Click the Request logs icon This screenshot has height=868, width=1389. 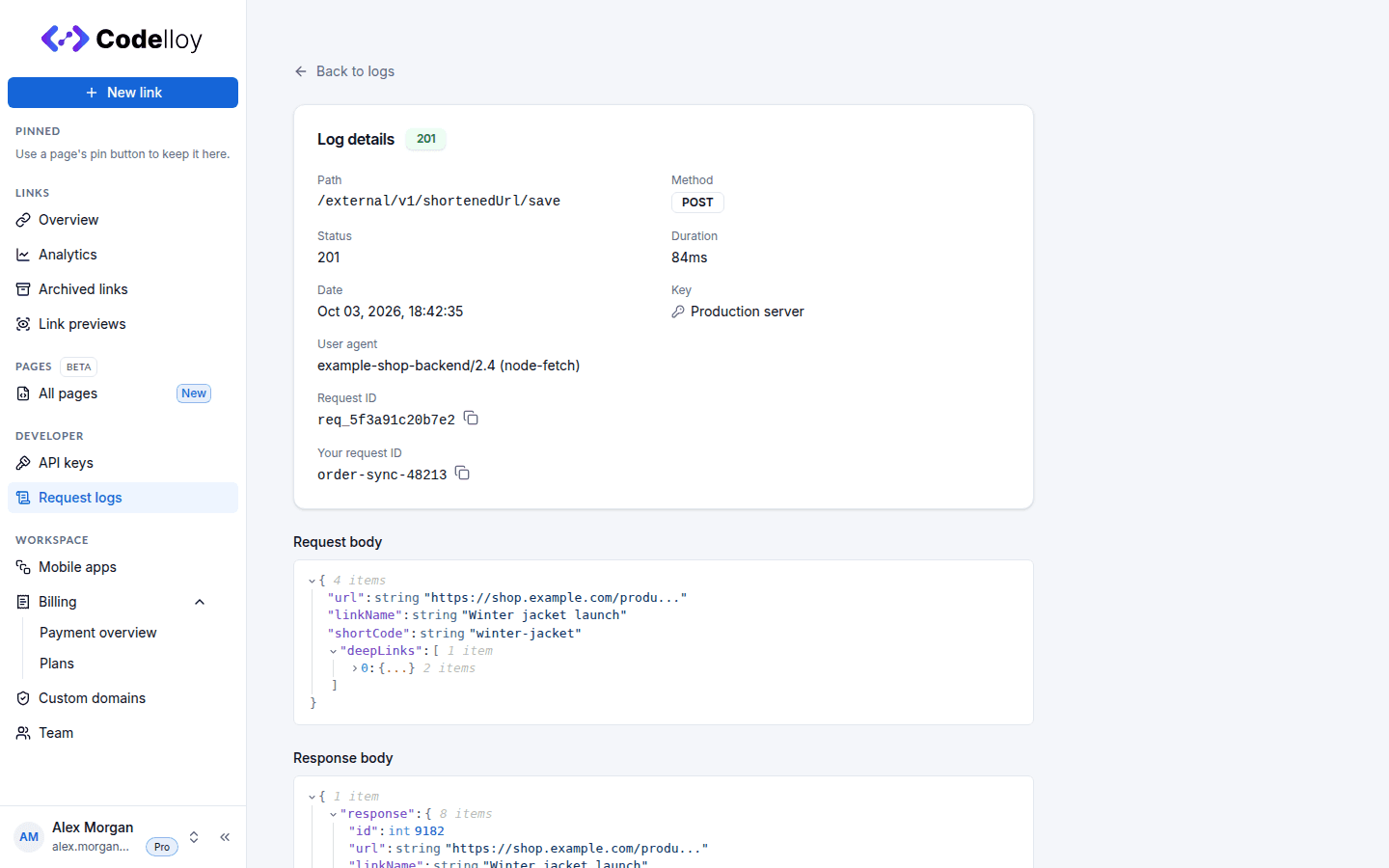tap(23, 498)
